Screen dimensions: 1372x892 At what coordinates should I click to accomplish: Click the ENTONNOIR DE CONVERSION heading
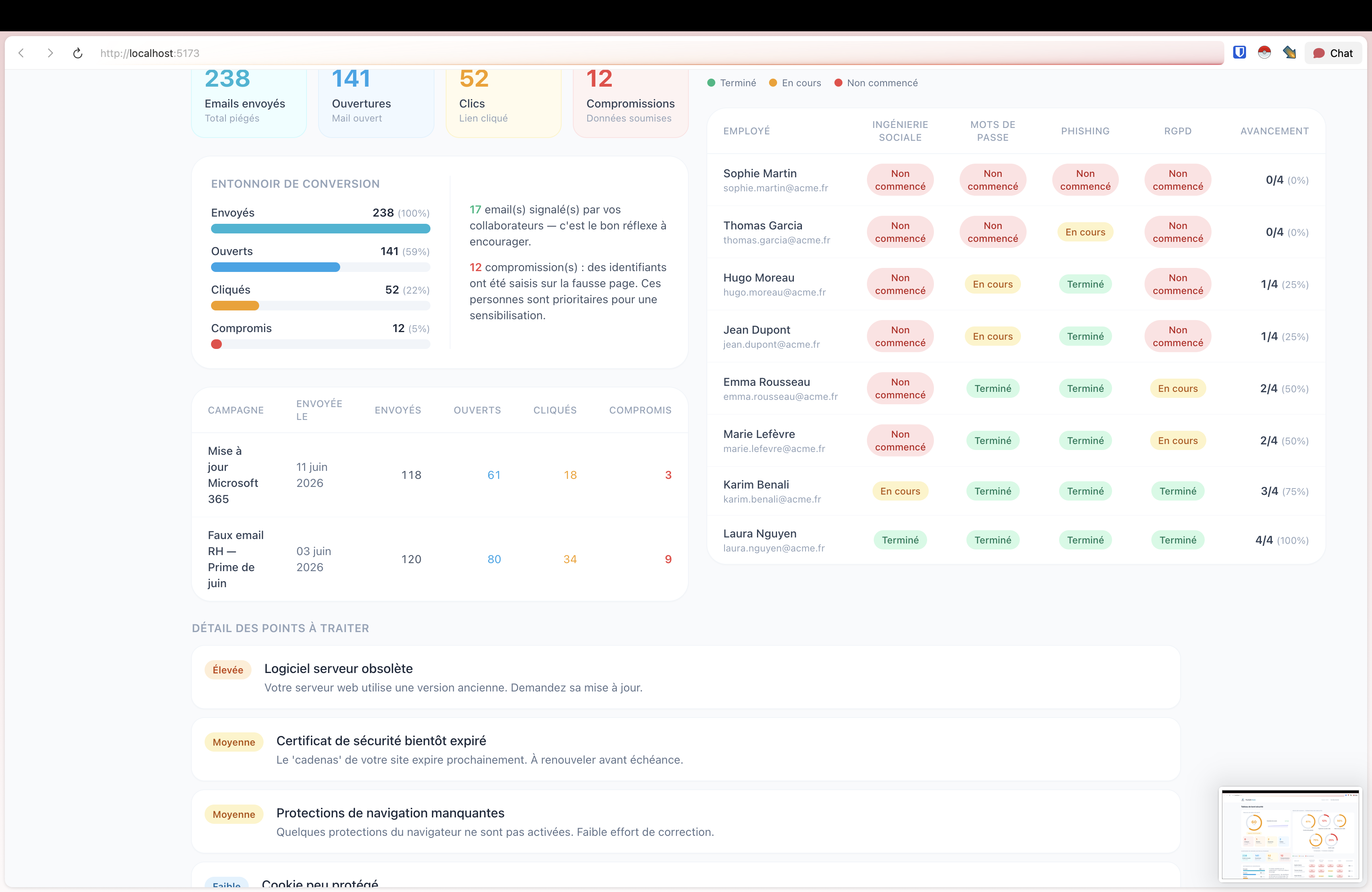click(295, 184)
